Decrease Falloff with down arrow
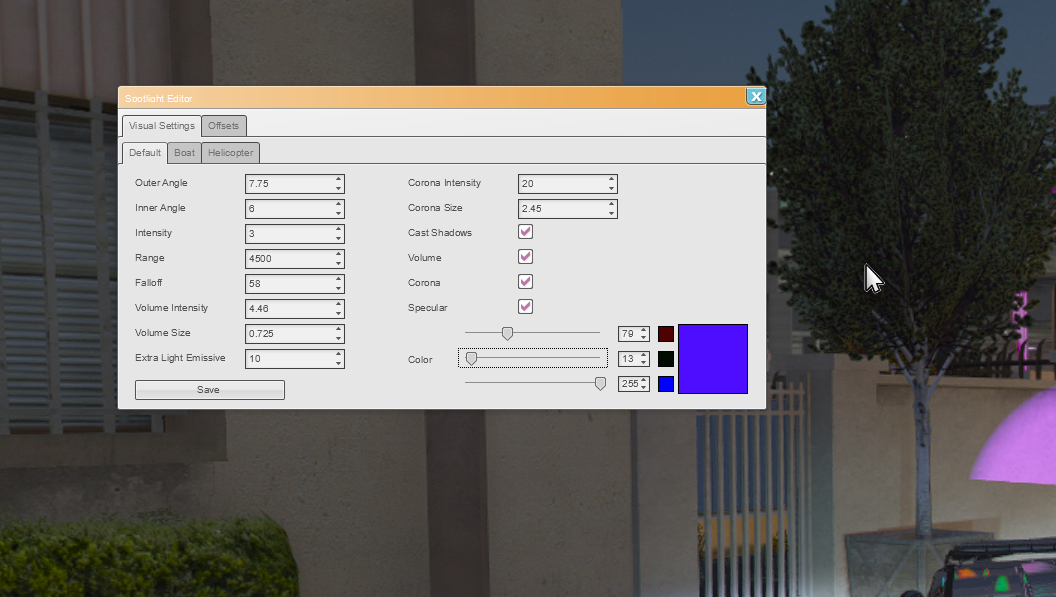Image resolution: width=1056 pixels, height=597 pixels. pyautogui.click(x=339, y=288)
